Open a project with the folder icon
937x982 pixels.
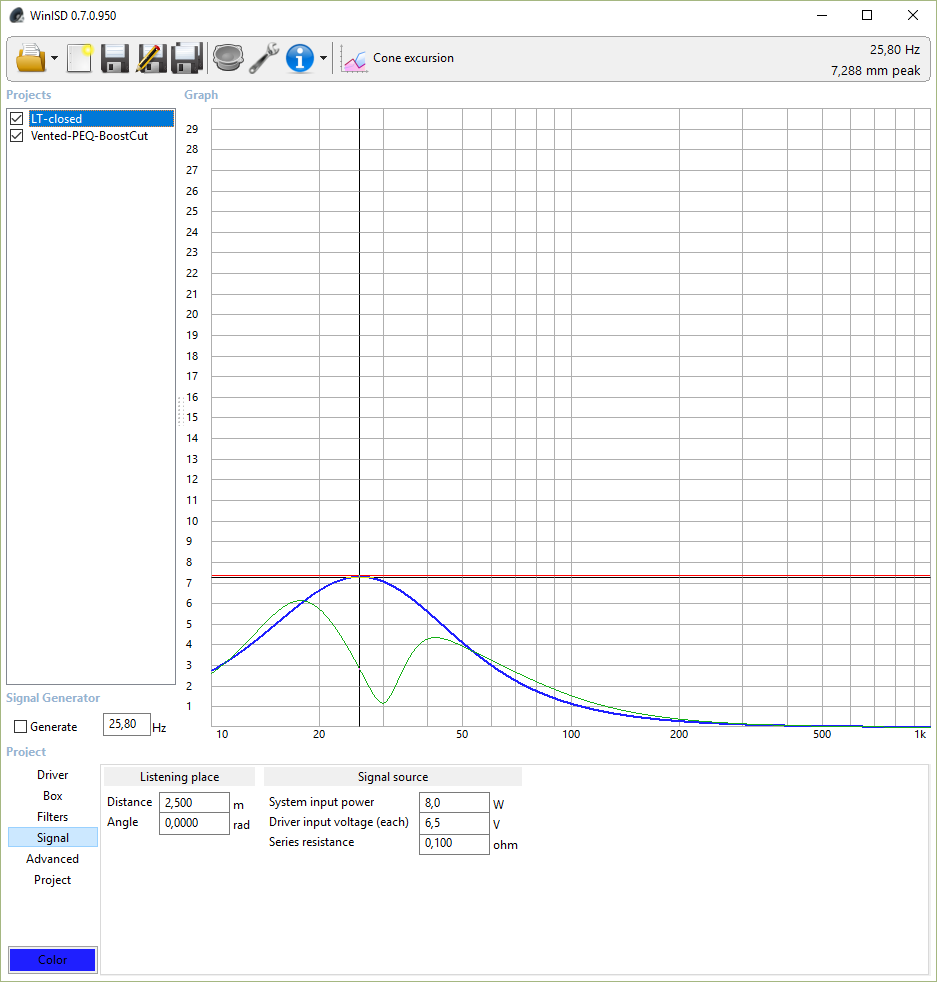(x=30, y=58)
